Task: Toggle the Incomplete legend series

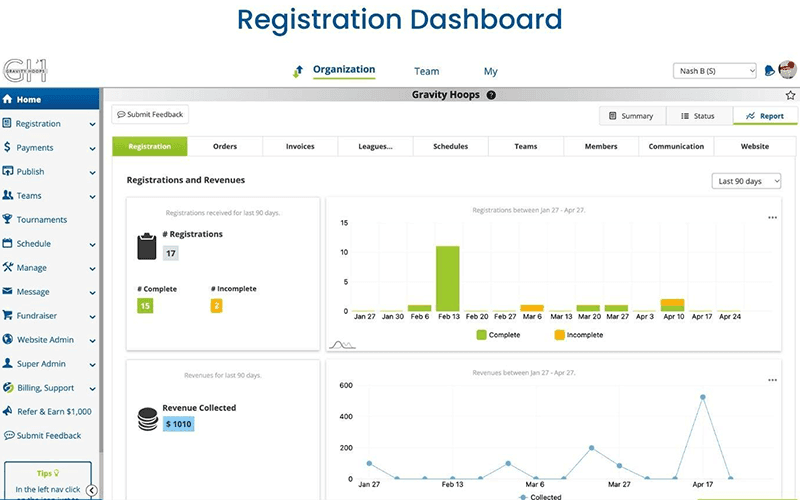Action: point(579,335)
